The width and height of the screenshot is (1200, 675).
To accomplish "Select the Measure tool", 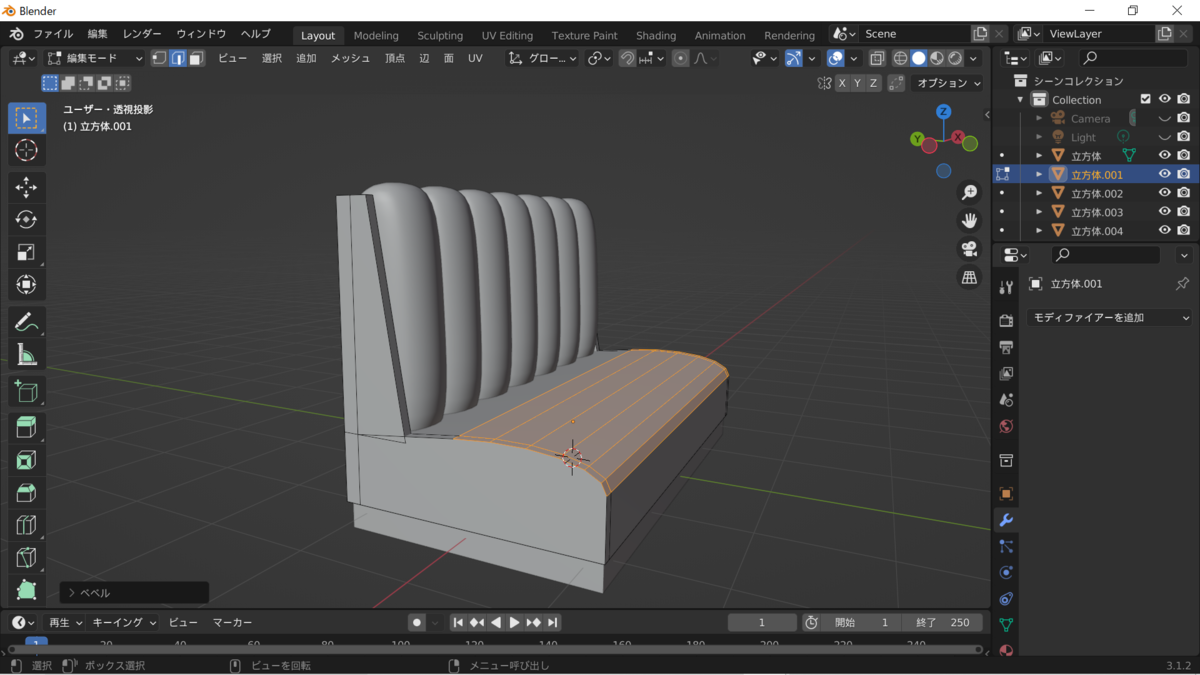I will click(x=27, y=355).
